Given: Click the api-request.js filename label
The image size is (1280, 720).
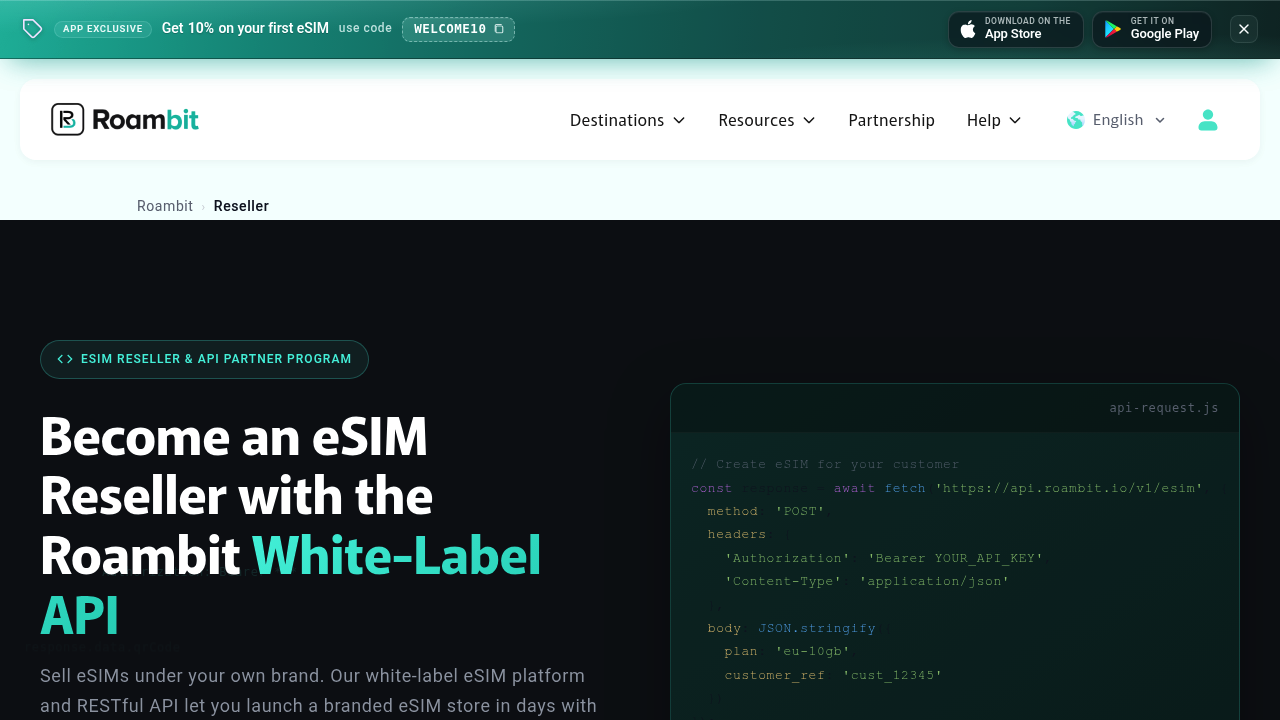Looking at the screenshot, I should pos(1164,408).
